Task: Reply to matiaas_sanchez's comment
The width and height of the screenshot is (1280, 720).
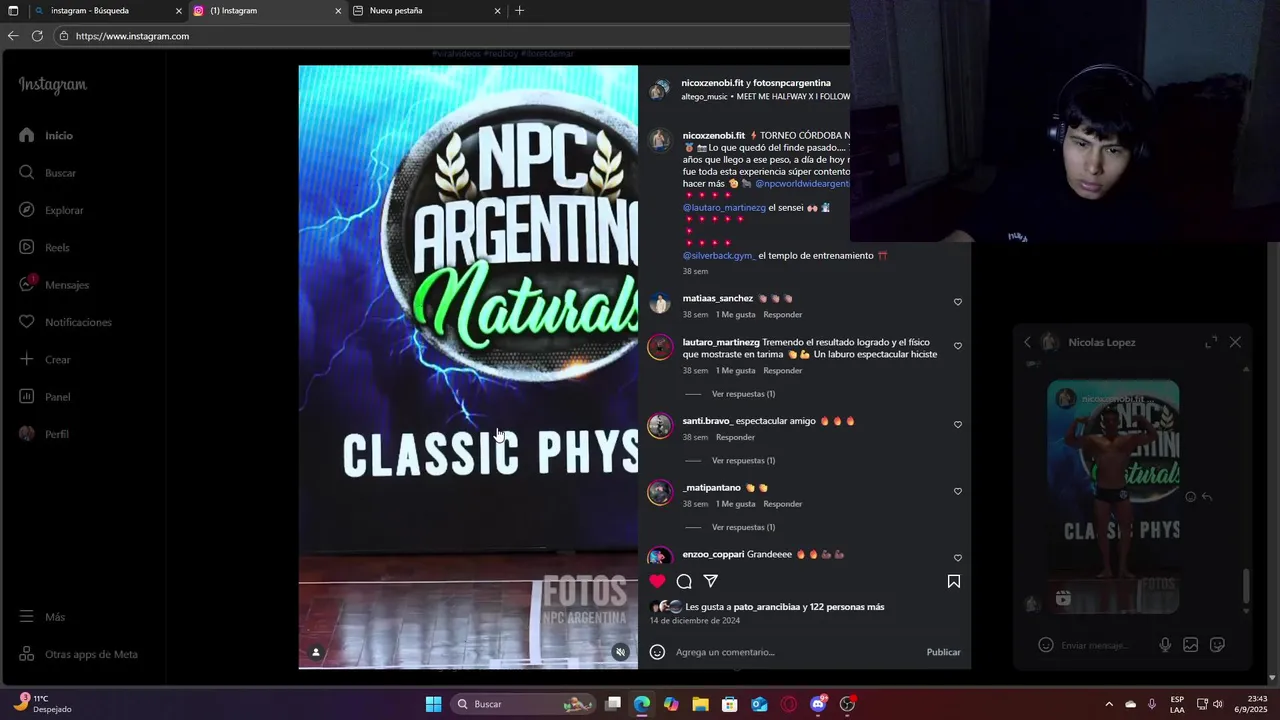Action: (783, 315)
